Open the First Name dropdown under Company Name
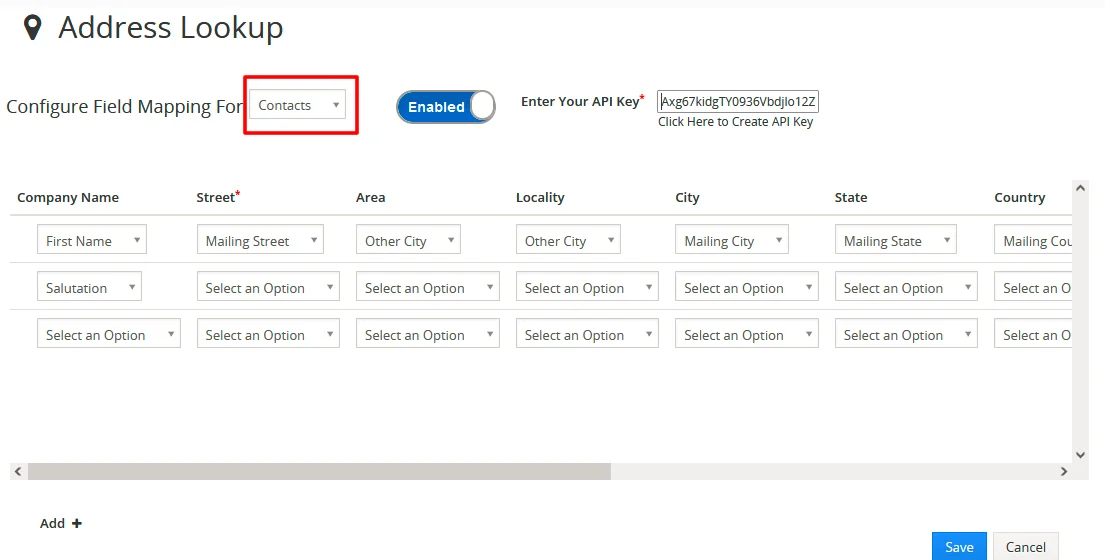 point(91,241)
